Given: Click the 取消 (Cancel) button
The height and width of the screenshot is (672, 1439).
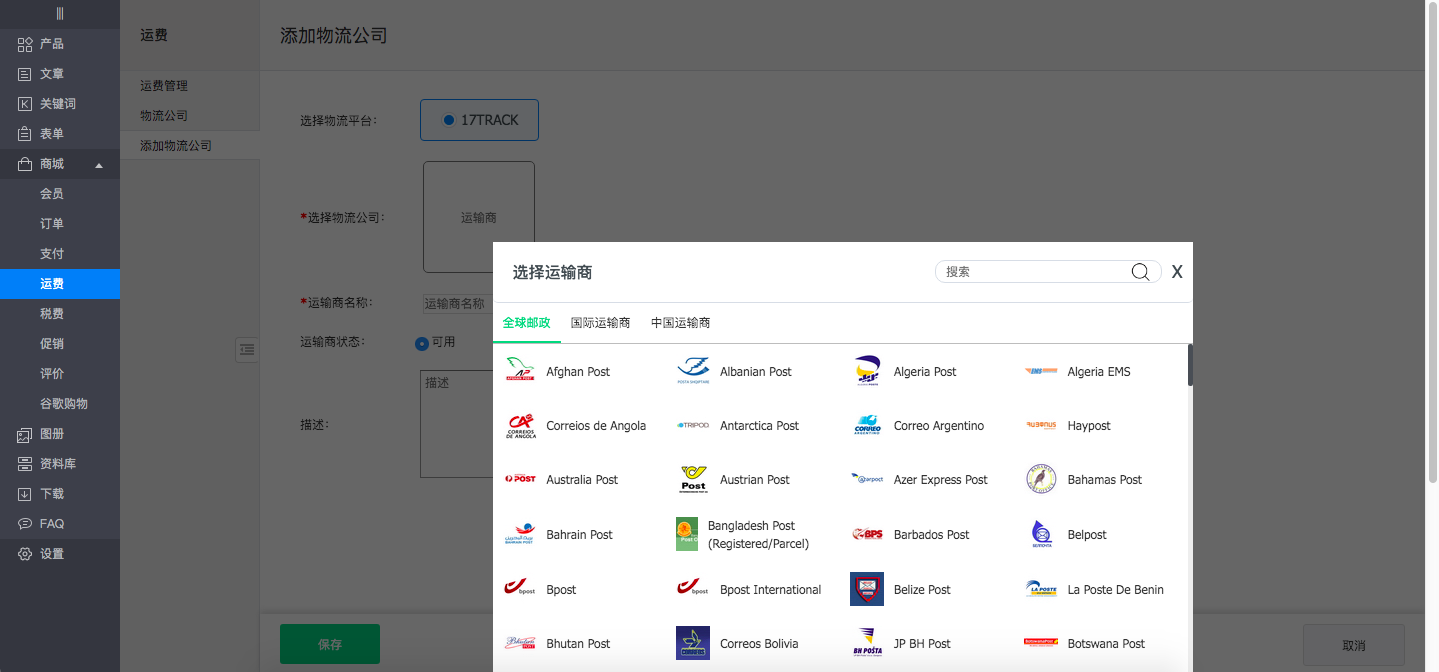Looking at the screenshot, I should coord(1353,644).
